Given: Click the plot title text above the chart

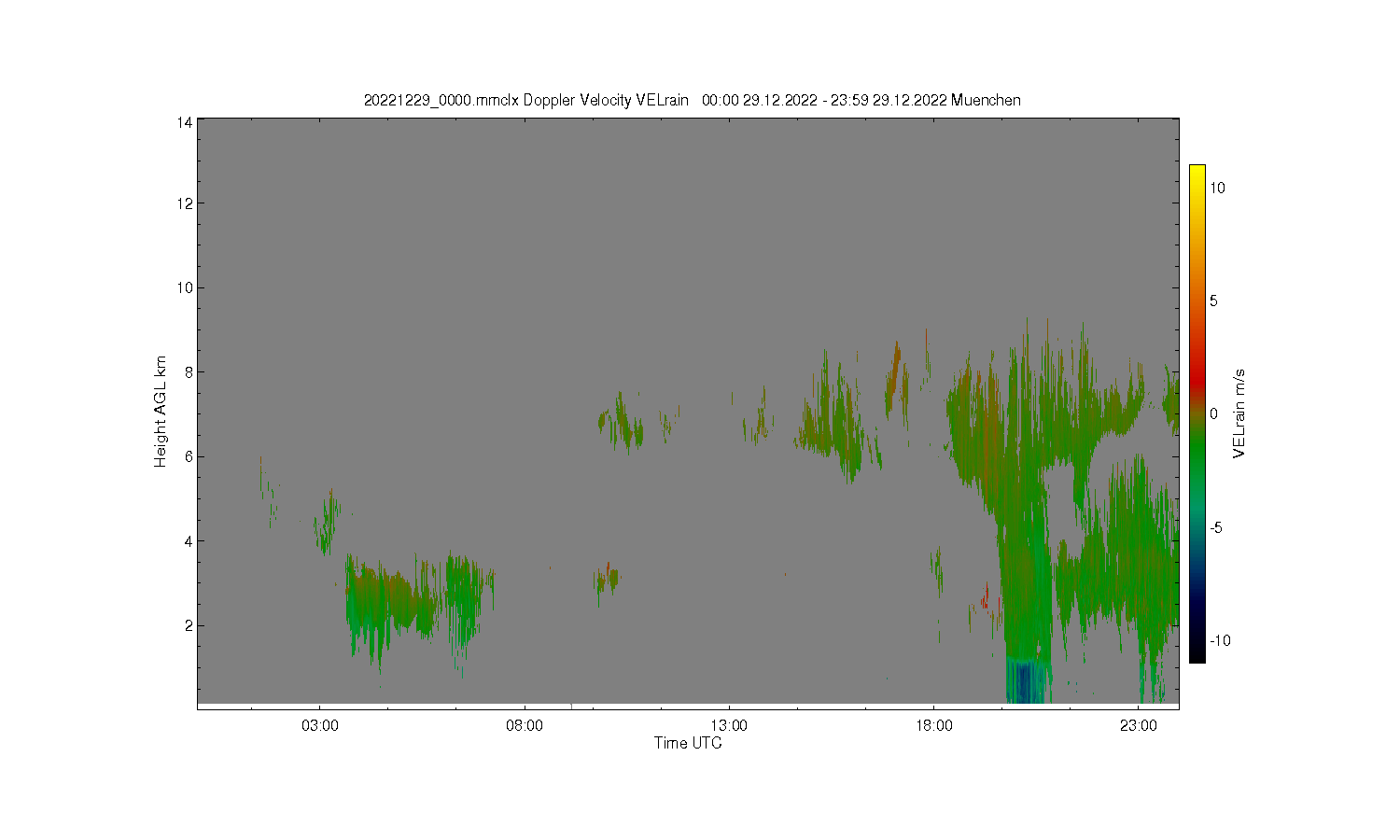Looking at the screenshot, I should coord(692,100).
